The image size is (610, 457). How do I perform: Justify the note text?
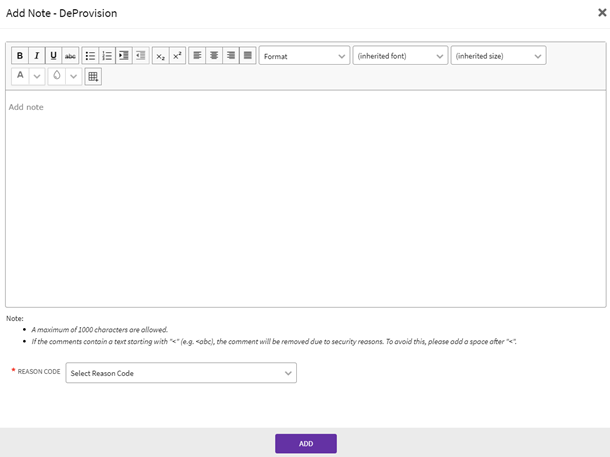(x=248, y=56)
